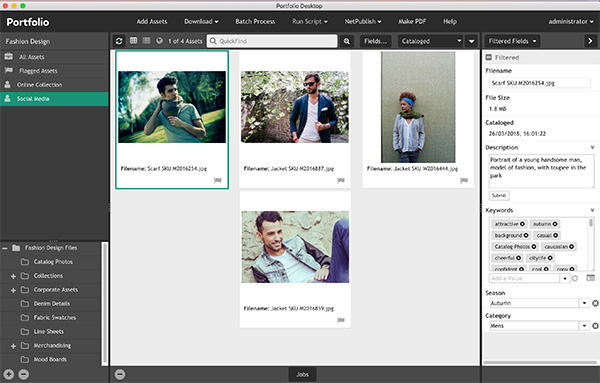Open the Fabric Swatches folder
Screen dimensions: 600x383
(x=55, y=318)
